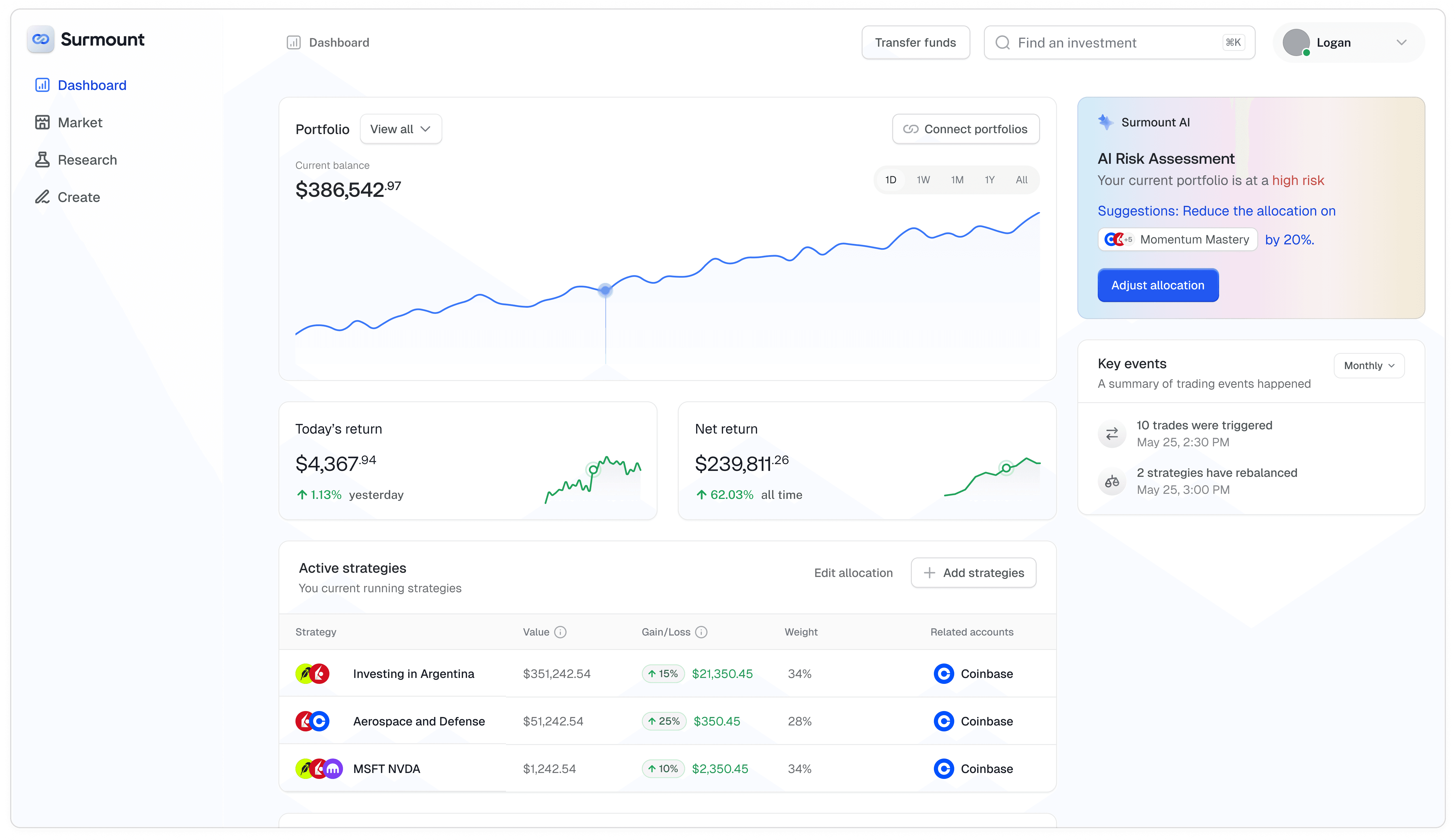Expand the View all portfolio dropdown
The width and height of the screenshot is (1456, 840).
point(400,129)
